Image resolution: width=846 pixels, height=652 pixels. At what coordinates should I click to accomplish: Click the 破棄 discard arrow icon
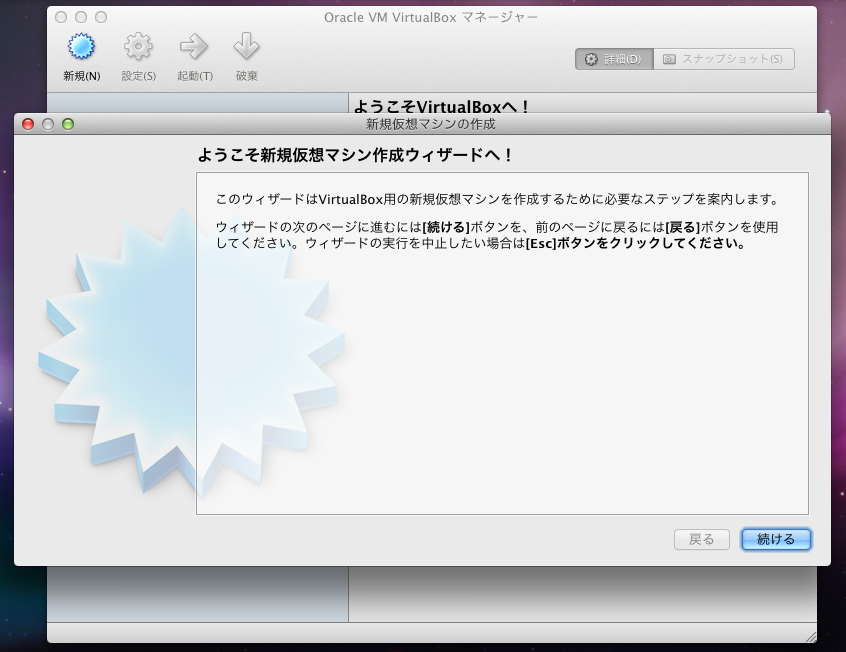(x=247, y=47)
